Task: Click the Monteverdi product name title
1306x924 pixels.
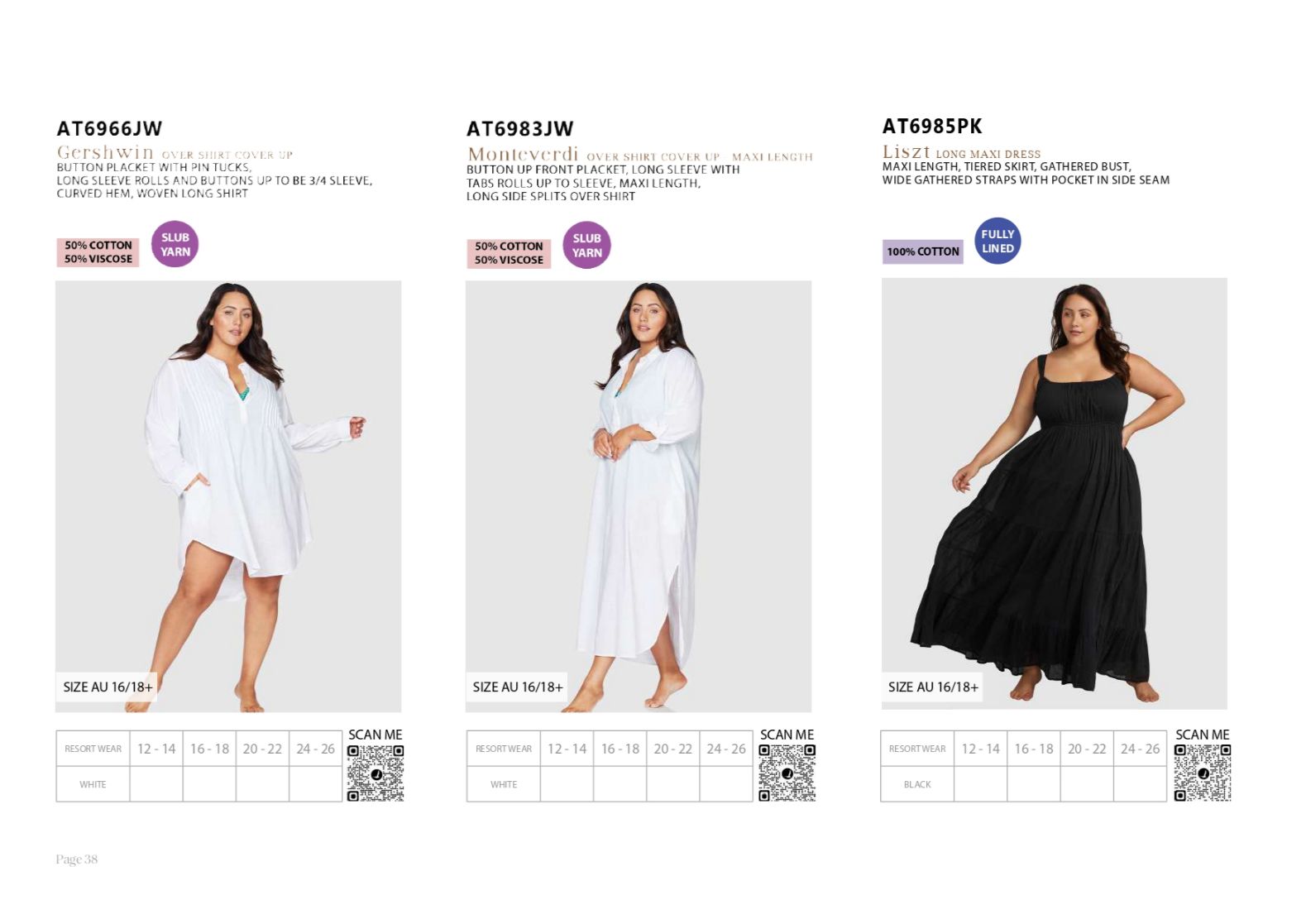Action: (523, 154)
